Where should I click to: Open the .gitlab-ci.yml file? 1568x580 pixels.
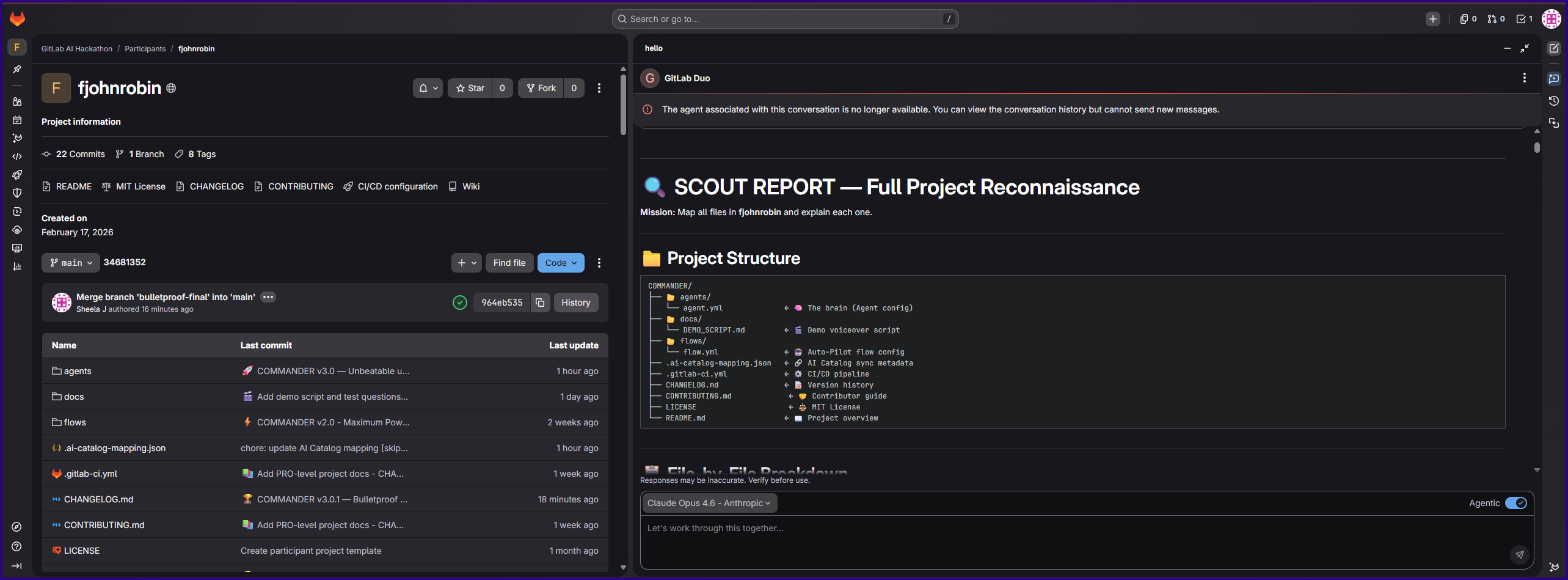pos(90,474)
